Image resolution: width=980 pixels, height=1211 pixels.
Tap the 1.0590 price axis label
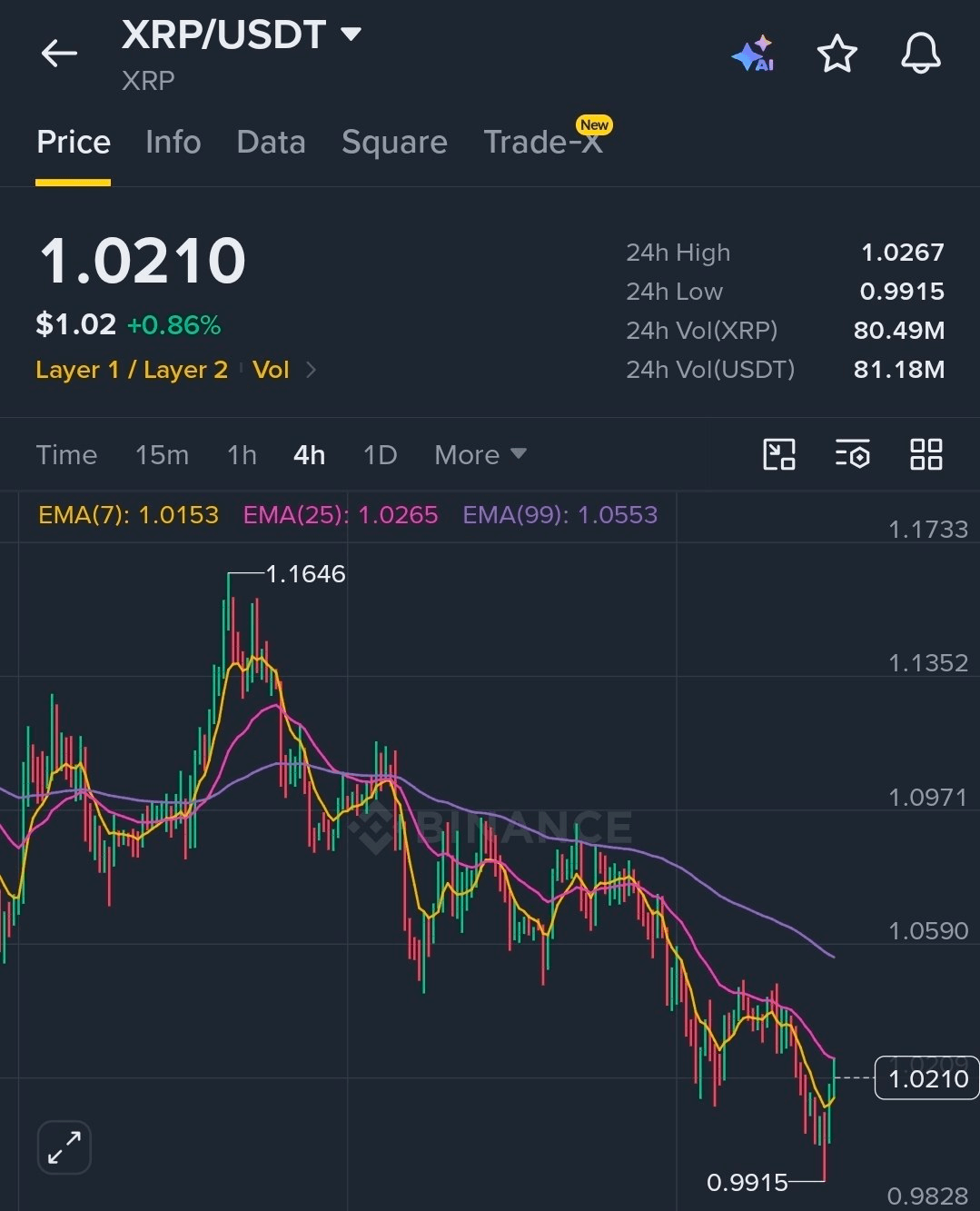tap(928, 931)
